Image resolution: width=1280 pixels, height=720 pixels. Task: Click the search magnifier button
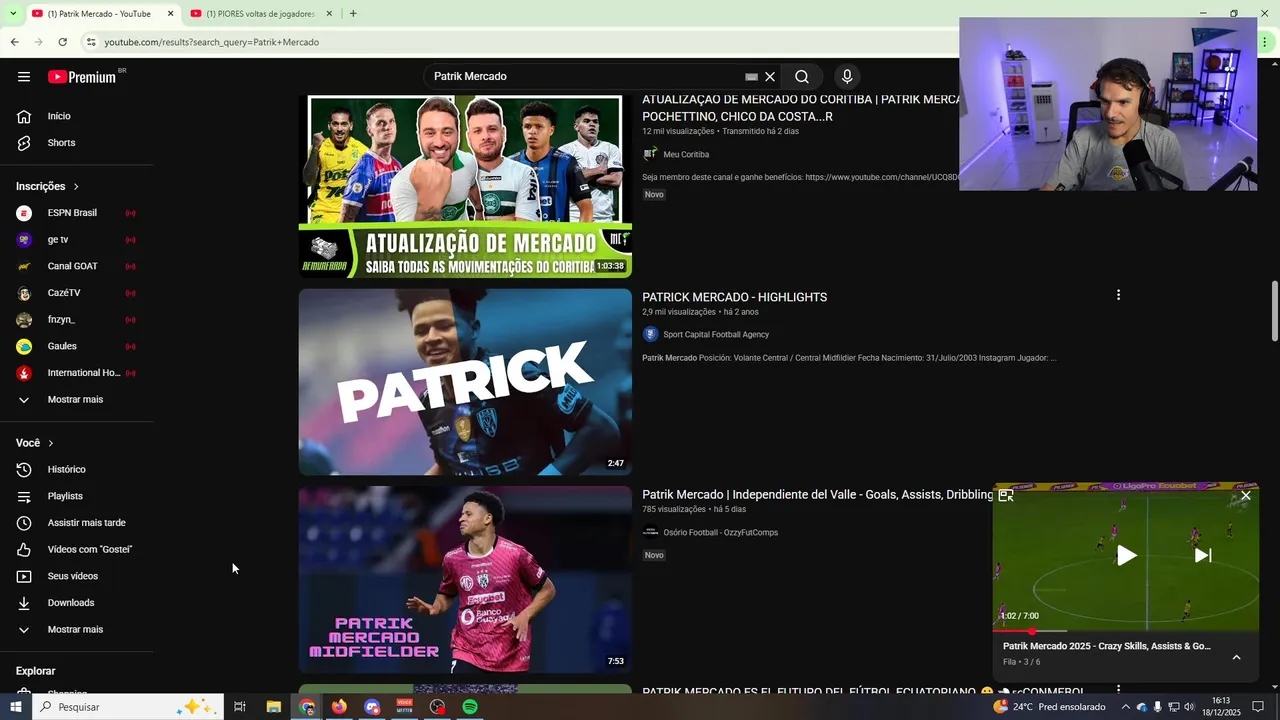tap(802, 77)
